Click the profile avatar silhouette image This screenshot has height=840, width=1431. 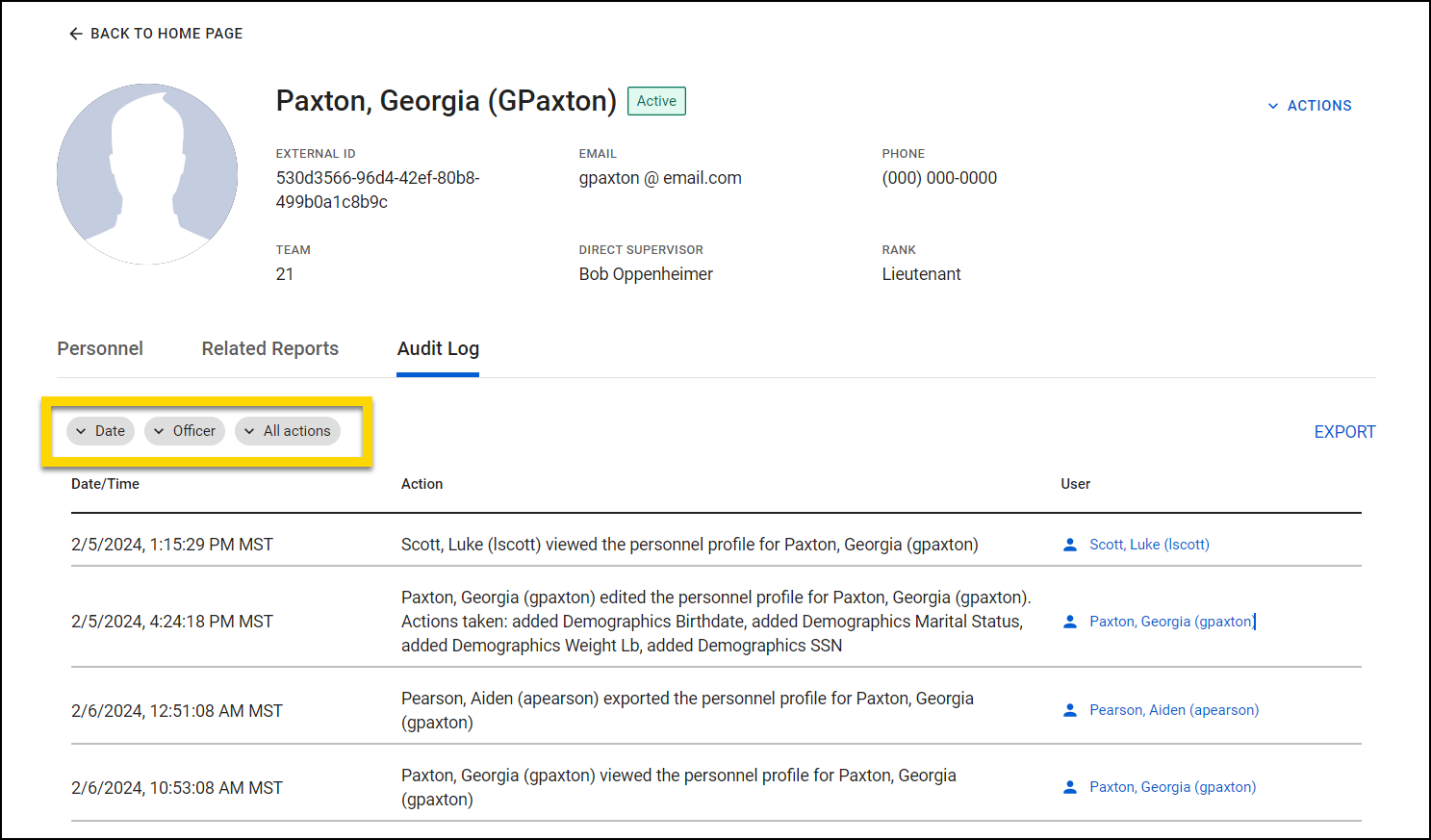(x=147, y=174)
